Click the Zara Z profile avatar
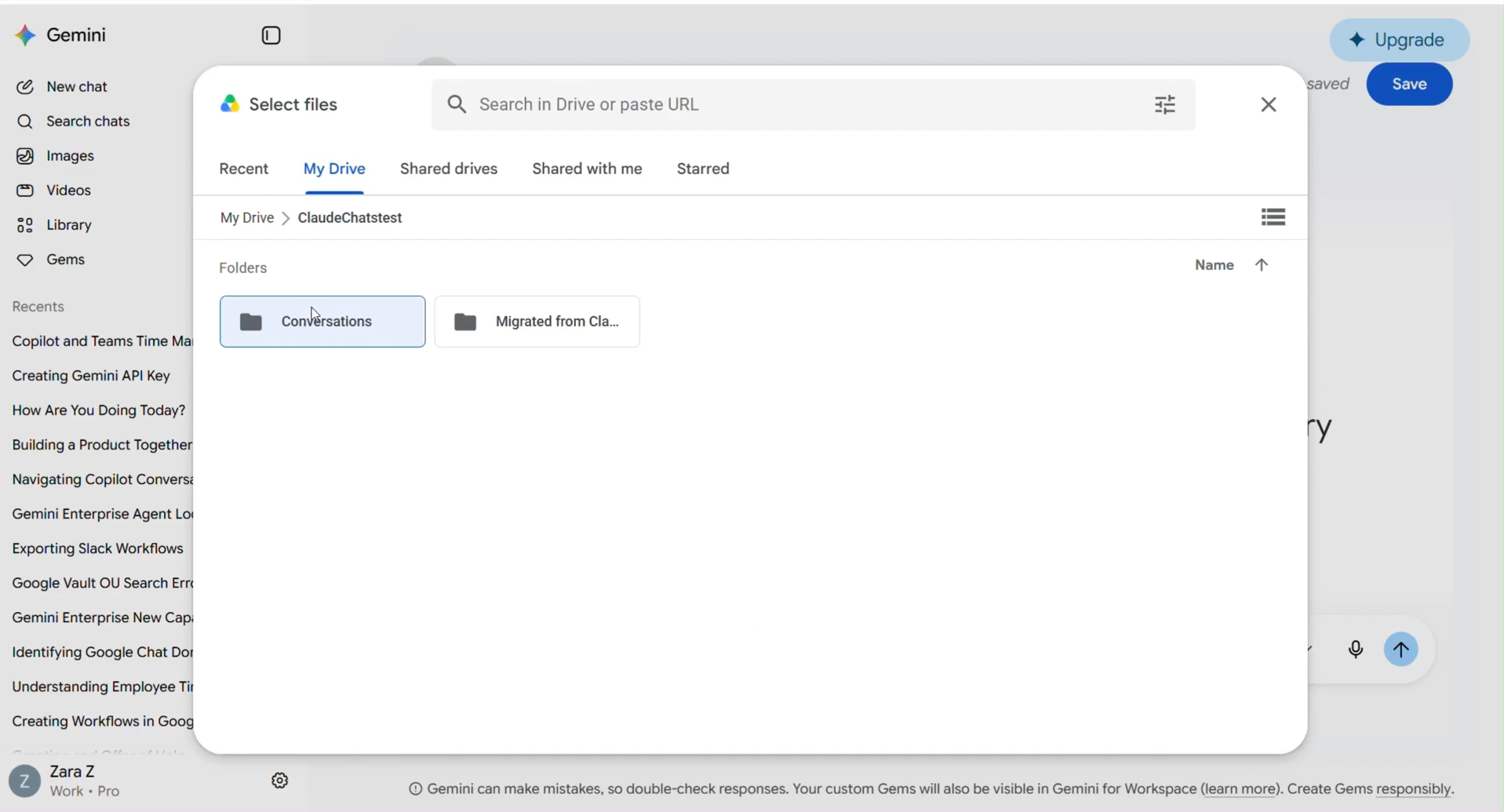Screen dimensions: 1504x812 pyautogui.click(x=24, y=781)
